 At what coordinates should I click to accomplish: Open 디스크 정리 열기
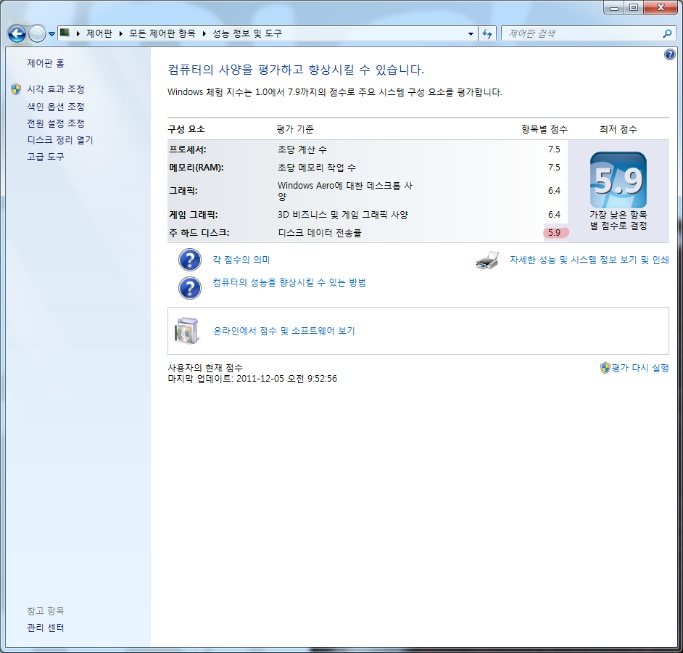[x=60, y=140]
